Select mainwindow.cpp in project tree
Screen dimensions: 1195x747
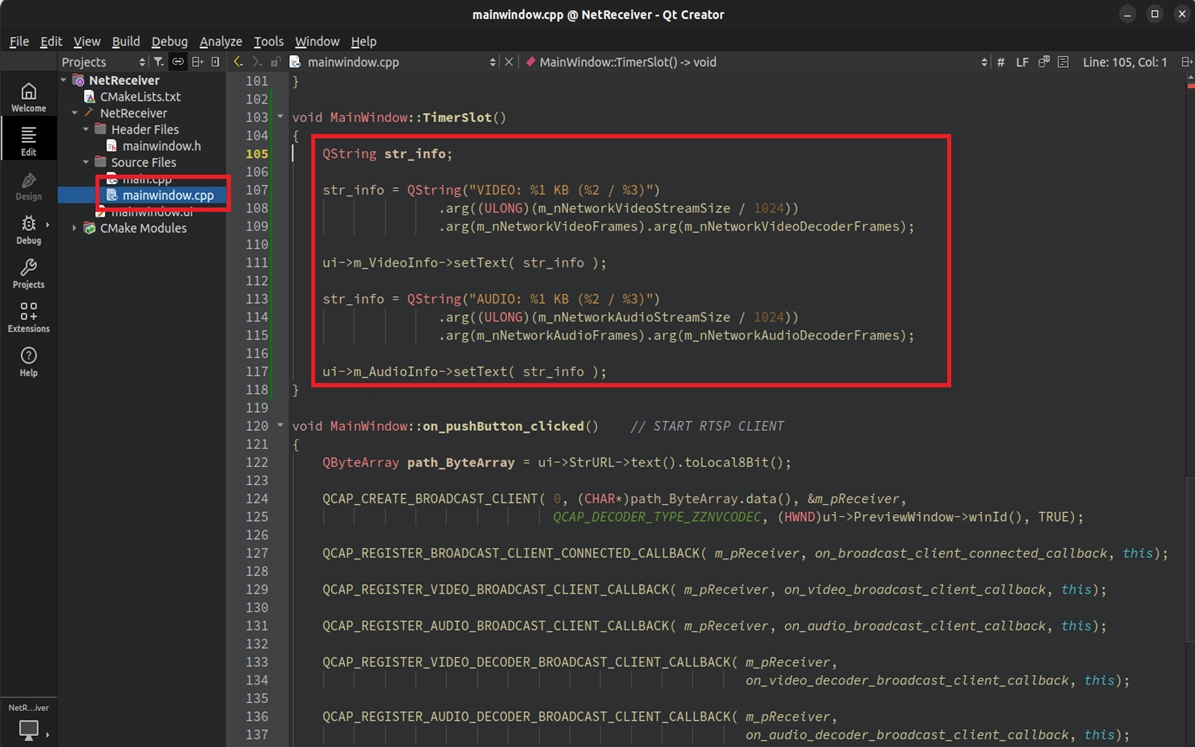coord(168,195)
